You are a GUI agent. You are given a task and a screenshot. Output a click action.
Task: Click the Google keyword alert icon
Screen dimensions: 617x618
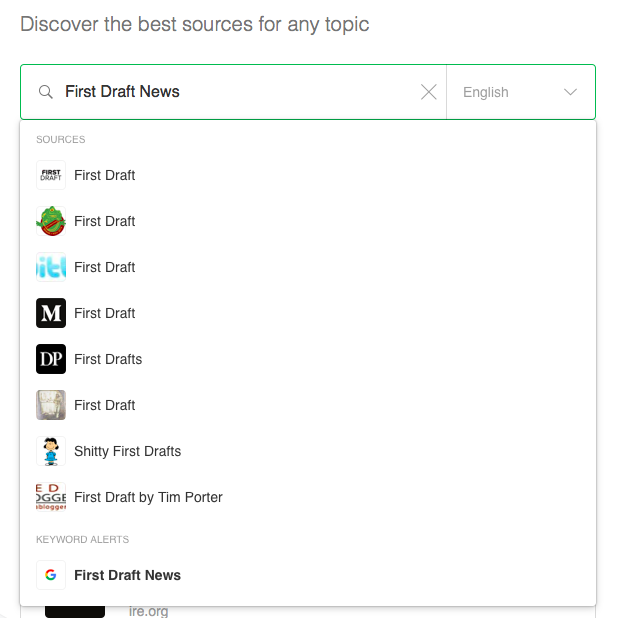tap(51, 575)
